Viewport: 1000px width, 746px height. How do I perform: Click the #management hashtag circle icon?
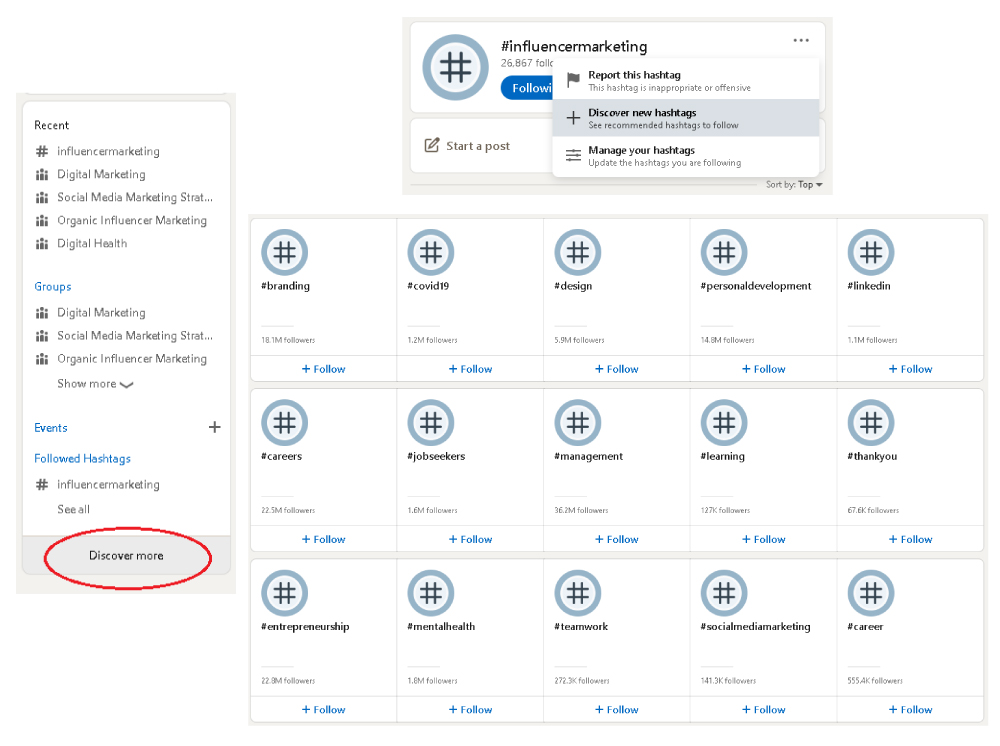pos(577,423)
